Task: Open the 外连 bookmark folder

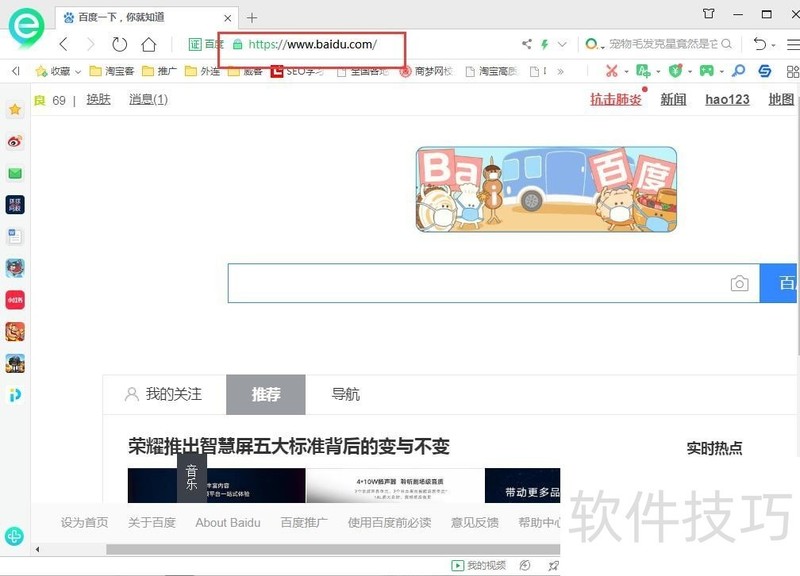Action: [202, 71]
